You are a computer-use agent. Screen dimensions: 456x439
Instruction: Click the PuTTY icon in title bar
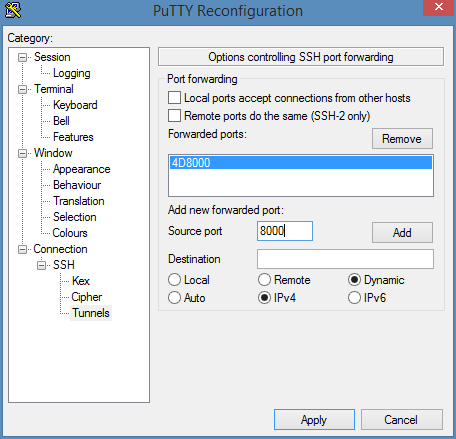(13, 10)
